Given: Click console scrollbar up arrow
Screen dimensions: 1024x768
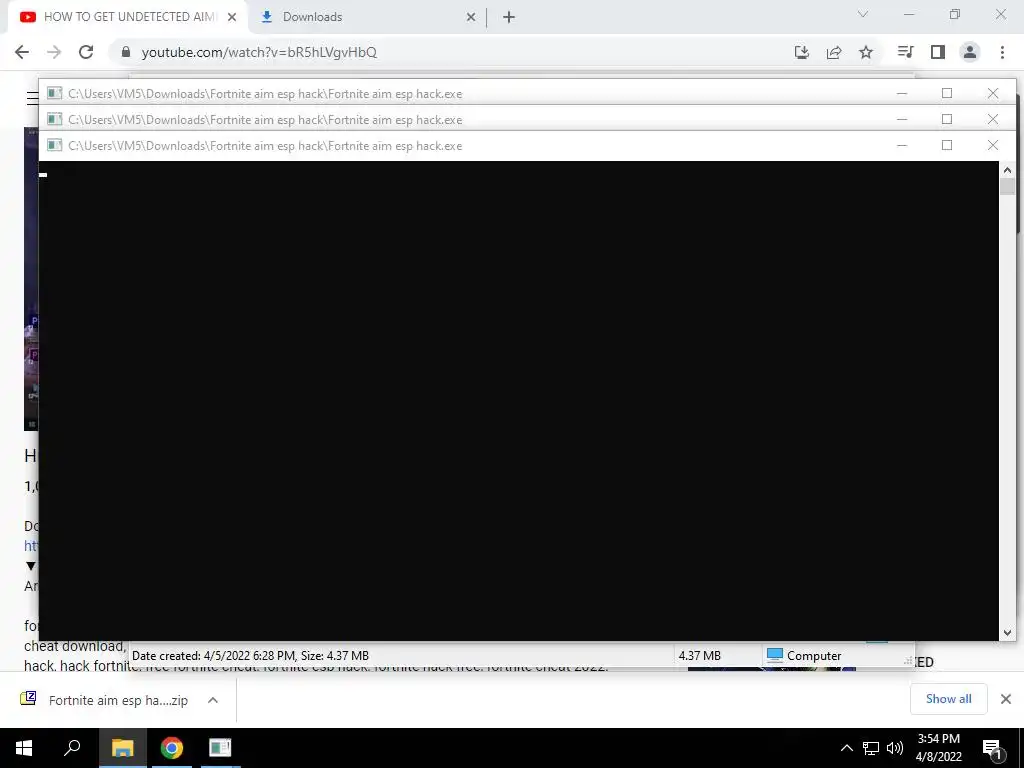Looking at the screenshot, I should [x=1007, y=170].
